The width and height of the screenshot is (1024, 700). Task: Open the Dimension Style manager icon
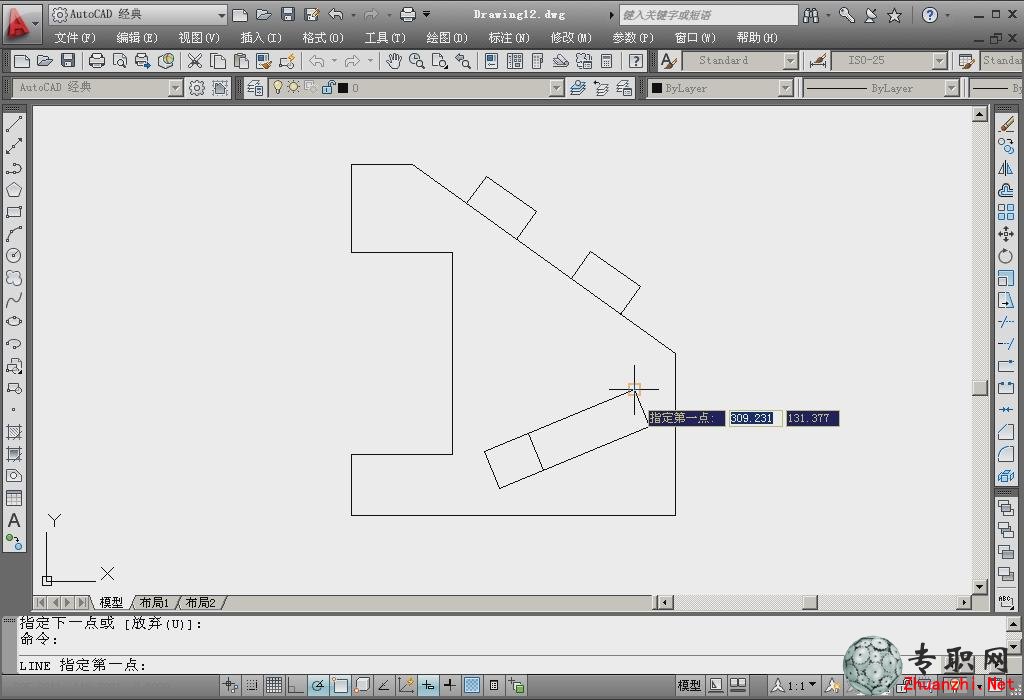coord(818,61)
